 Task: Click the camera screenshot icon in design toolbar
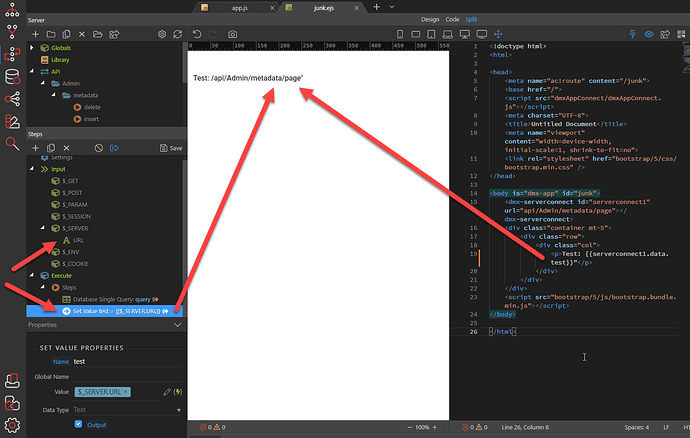pos(232,34)
